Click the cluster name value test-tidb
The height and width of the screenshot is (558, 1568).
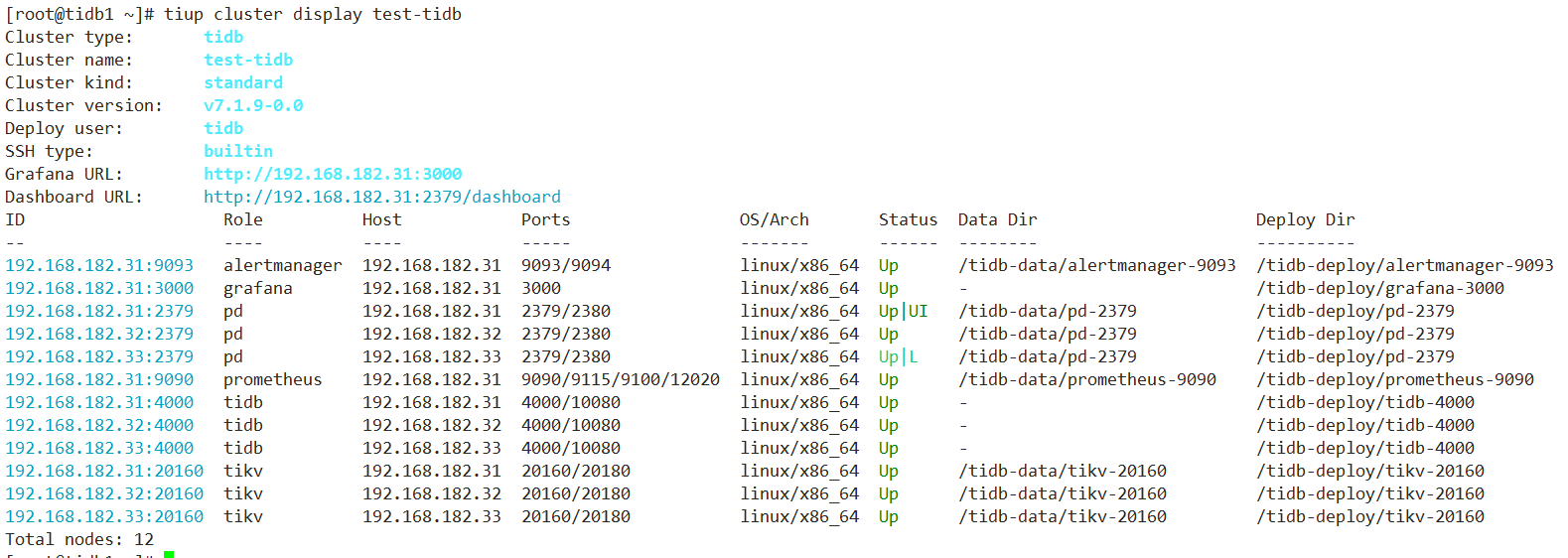point(248,61)
